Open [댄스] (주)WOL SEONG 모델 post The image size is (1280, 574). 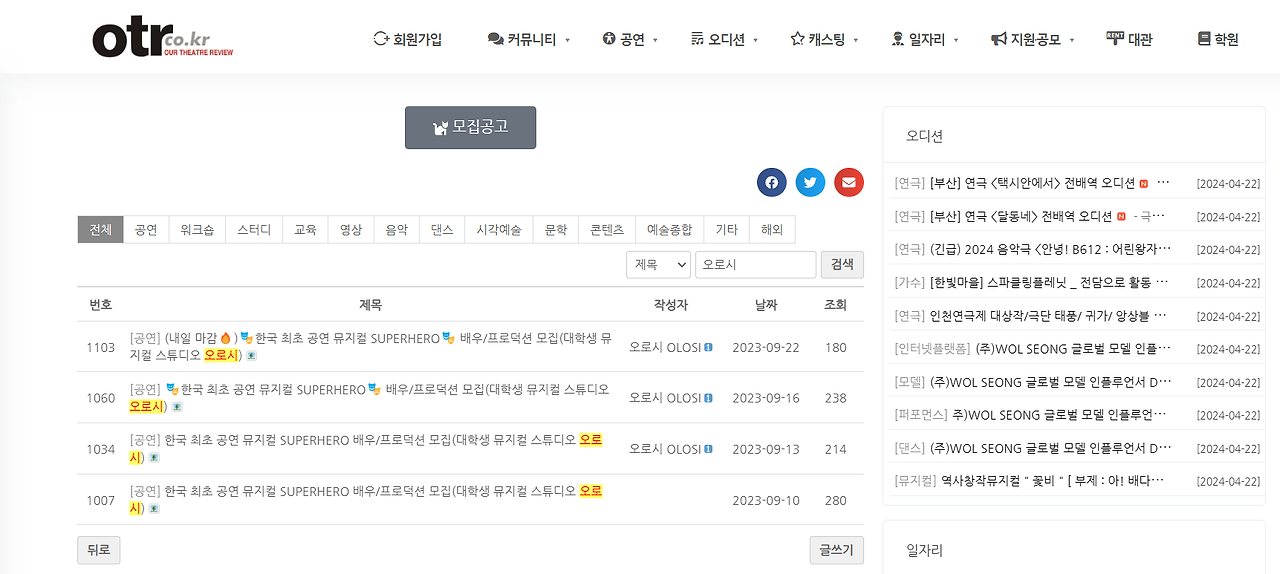point(1050,447)
